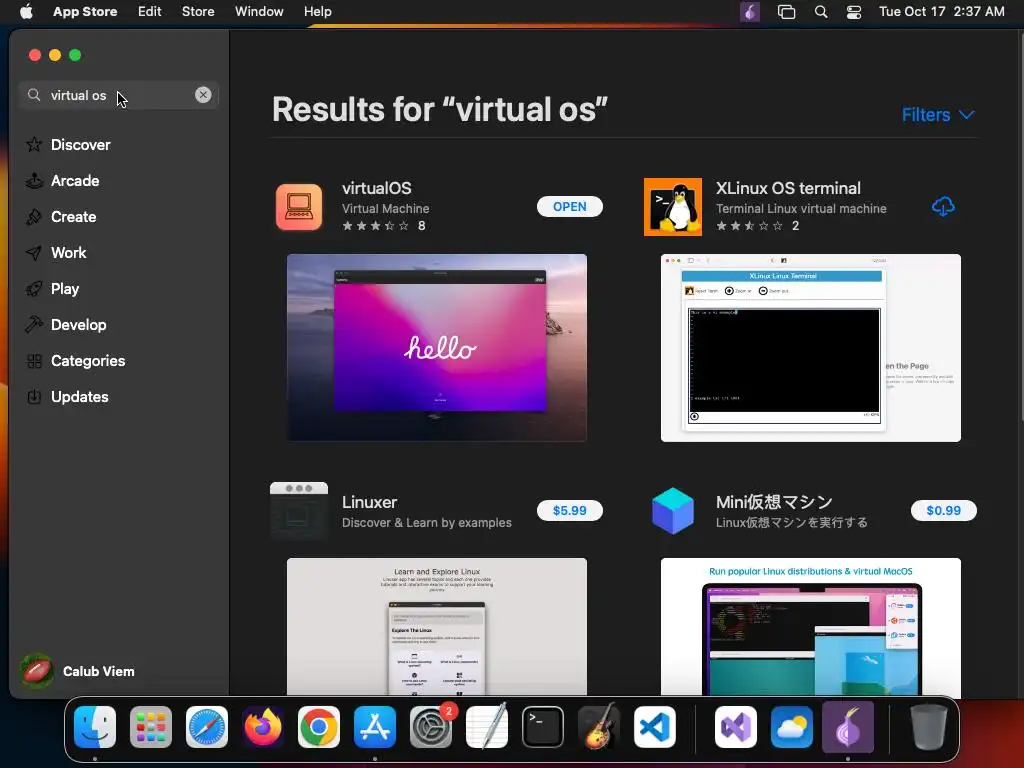Open the XLinux OS terminal penguin icon

point(673,207)
